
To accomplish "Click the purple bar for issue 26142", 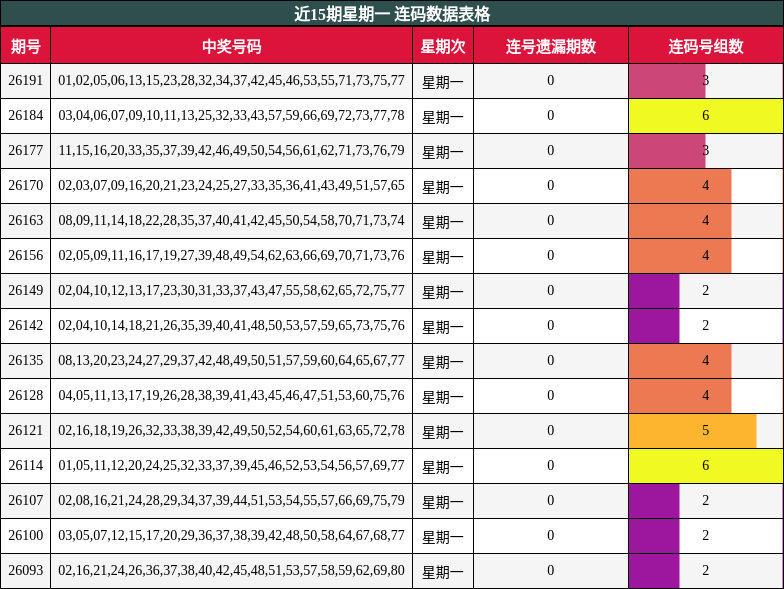I will click(654, 326).
